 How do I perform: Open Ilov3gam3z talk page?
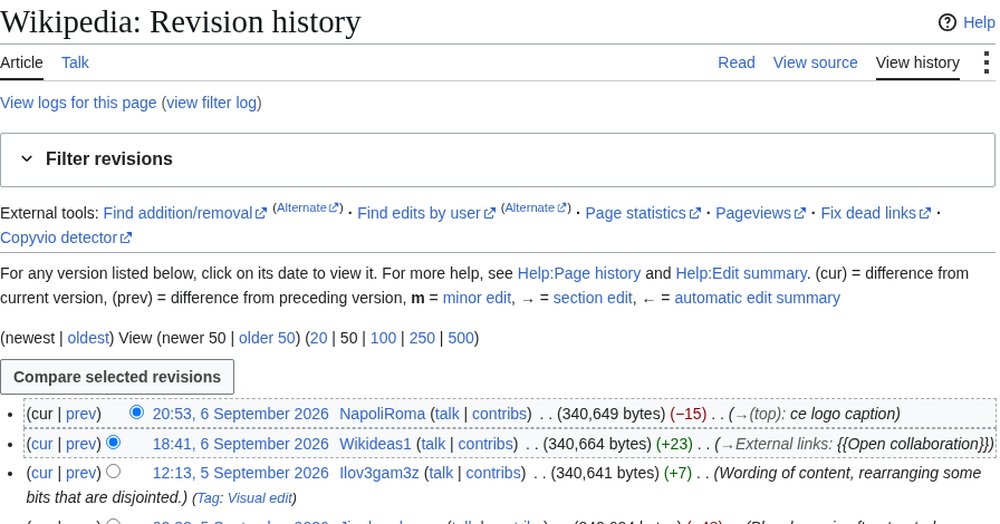(441, 473)
